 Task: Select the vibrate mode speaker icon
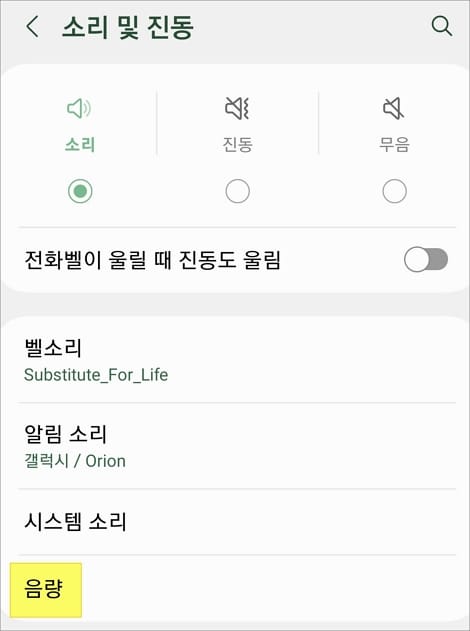(237, 108)
